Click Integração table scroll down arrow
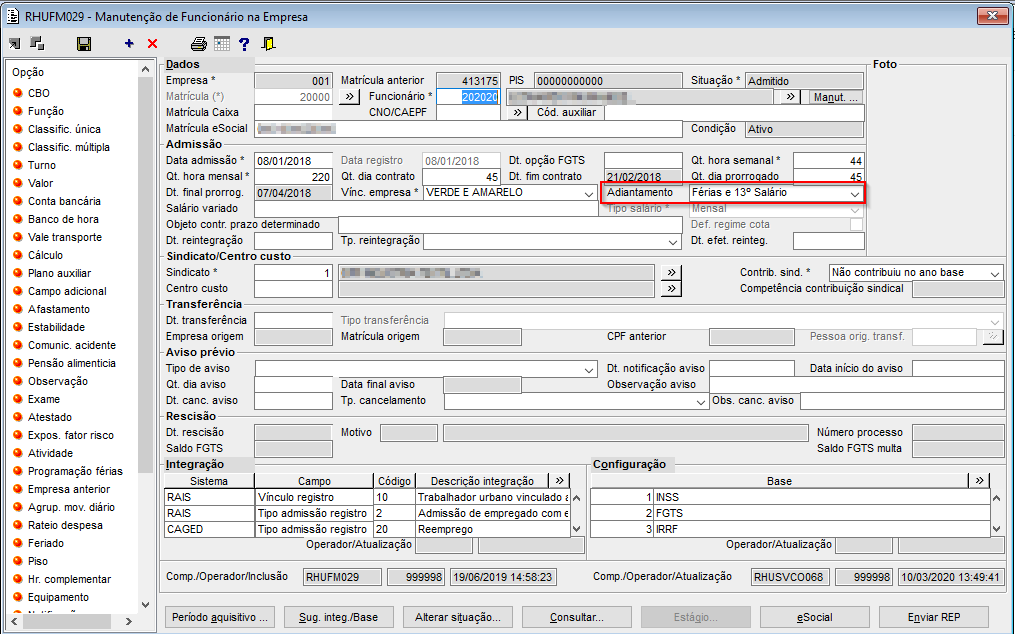This screenshot has width=1015, height=634. (x=577, y=529)
